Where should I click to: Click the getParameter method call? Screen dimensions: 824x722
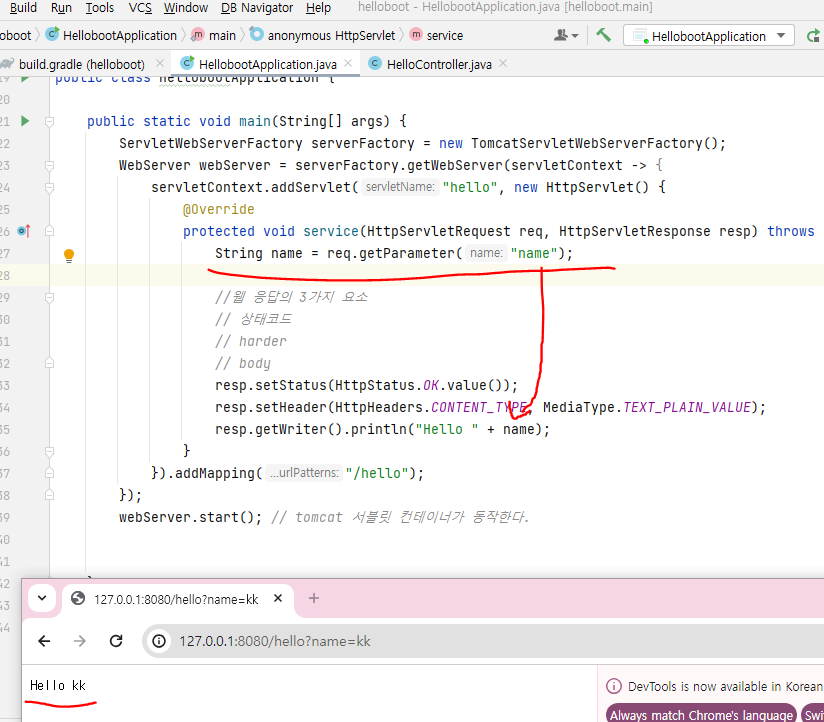pos(407,253)
